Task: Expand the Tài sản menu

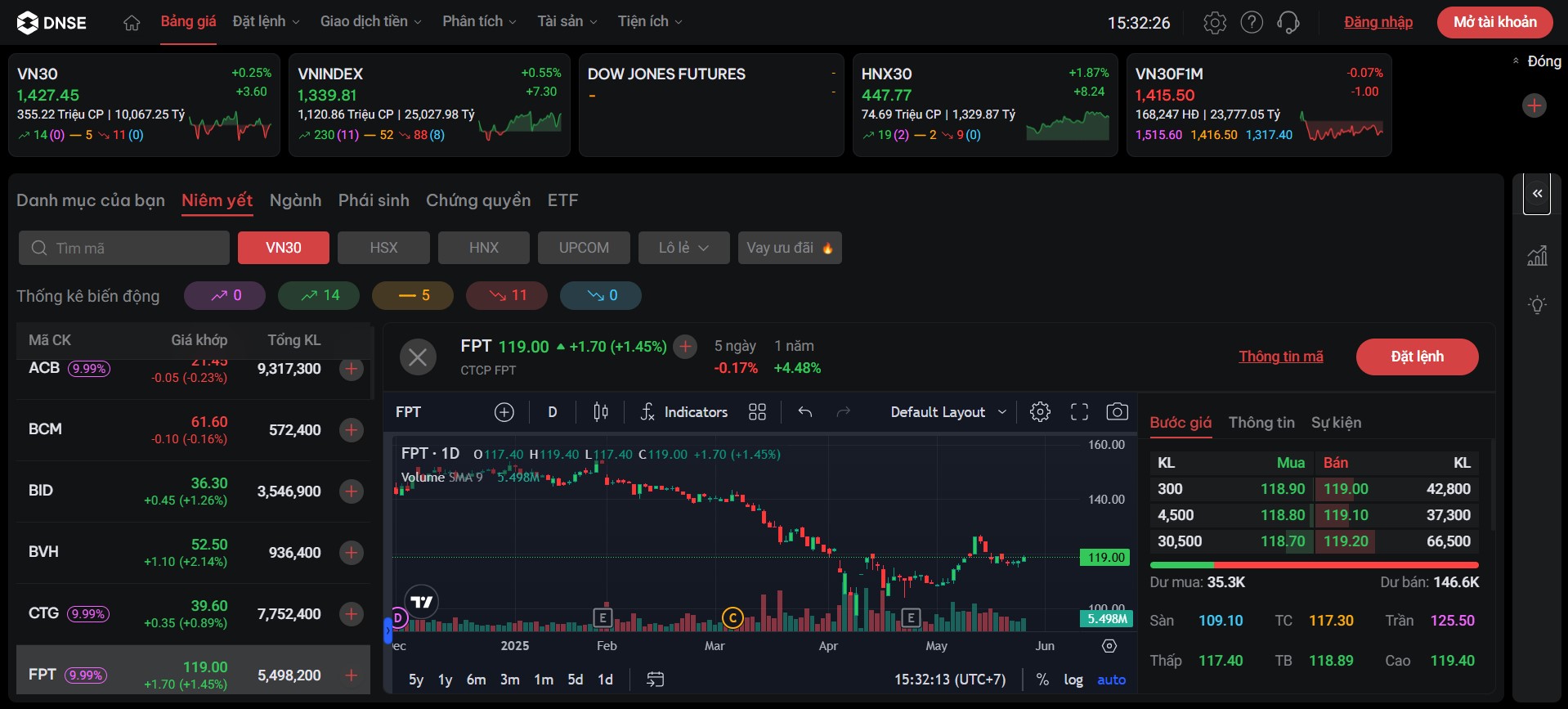Action: click(x=567, y=22)
